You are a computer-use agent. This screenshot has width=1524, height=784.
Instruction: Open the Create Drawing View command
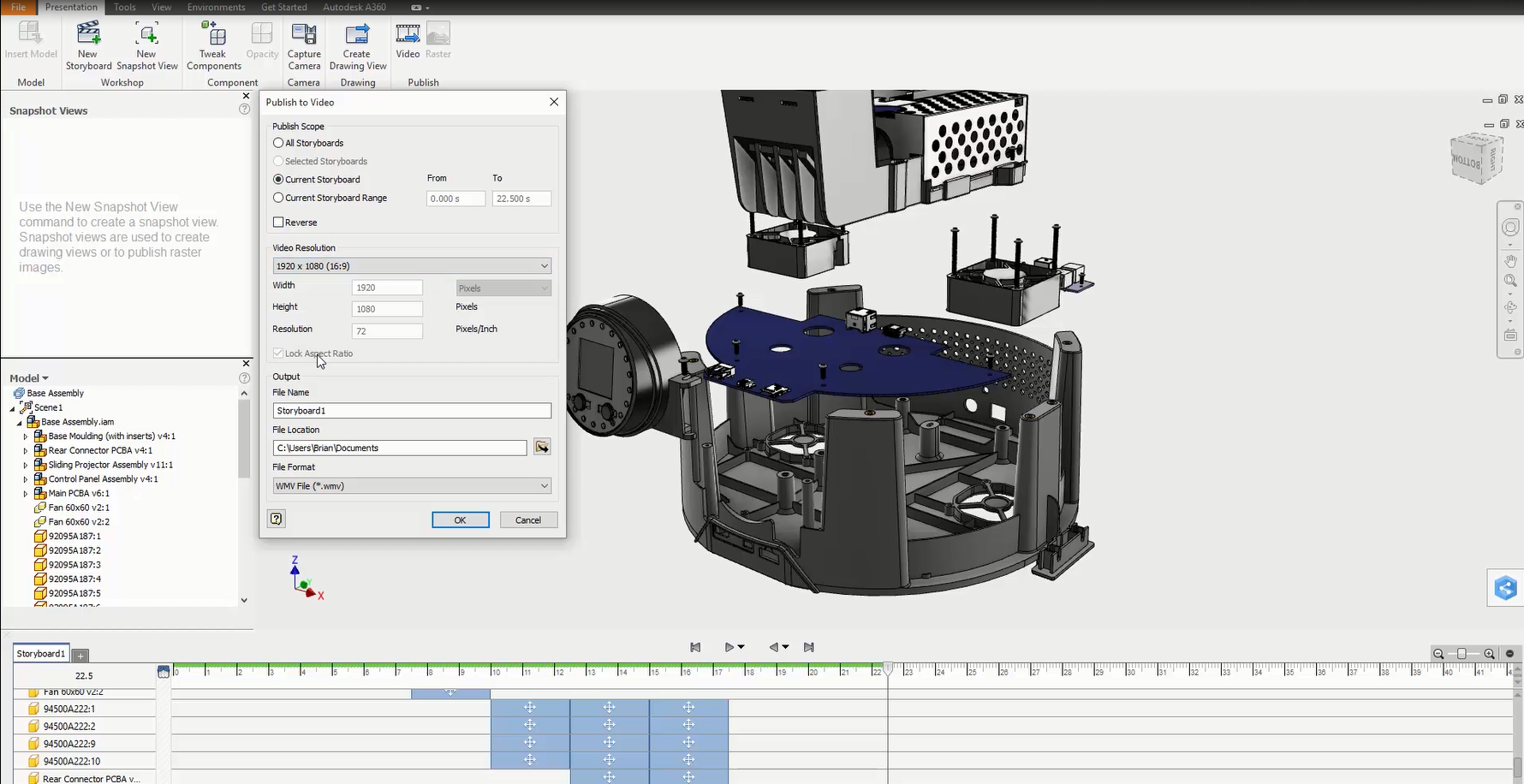pos(357,47)
